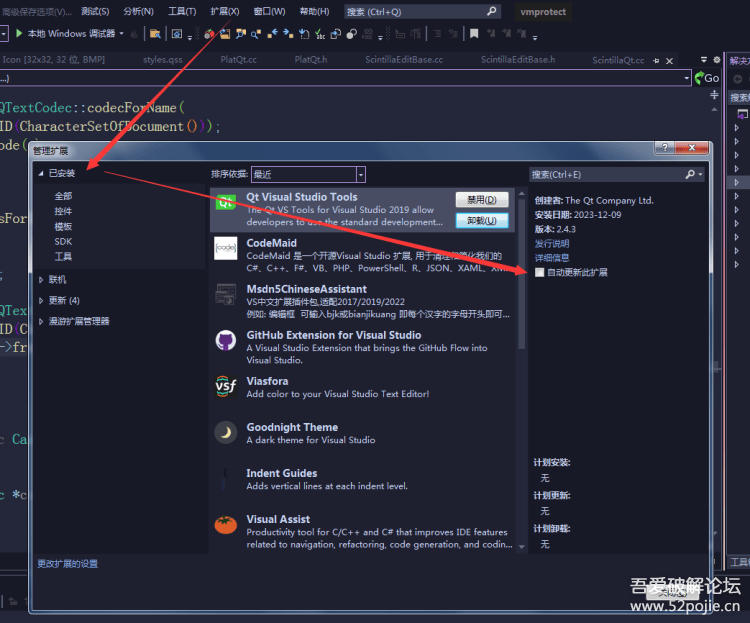Image resolution: width=750 pixels, height=623 pixels.
Task: Expand the 漫游扩展管理器 node
Action: click(x=41, y=321)
